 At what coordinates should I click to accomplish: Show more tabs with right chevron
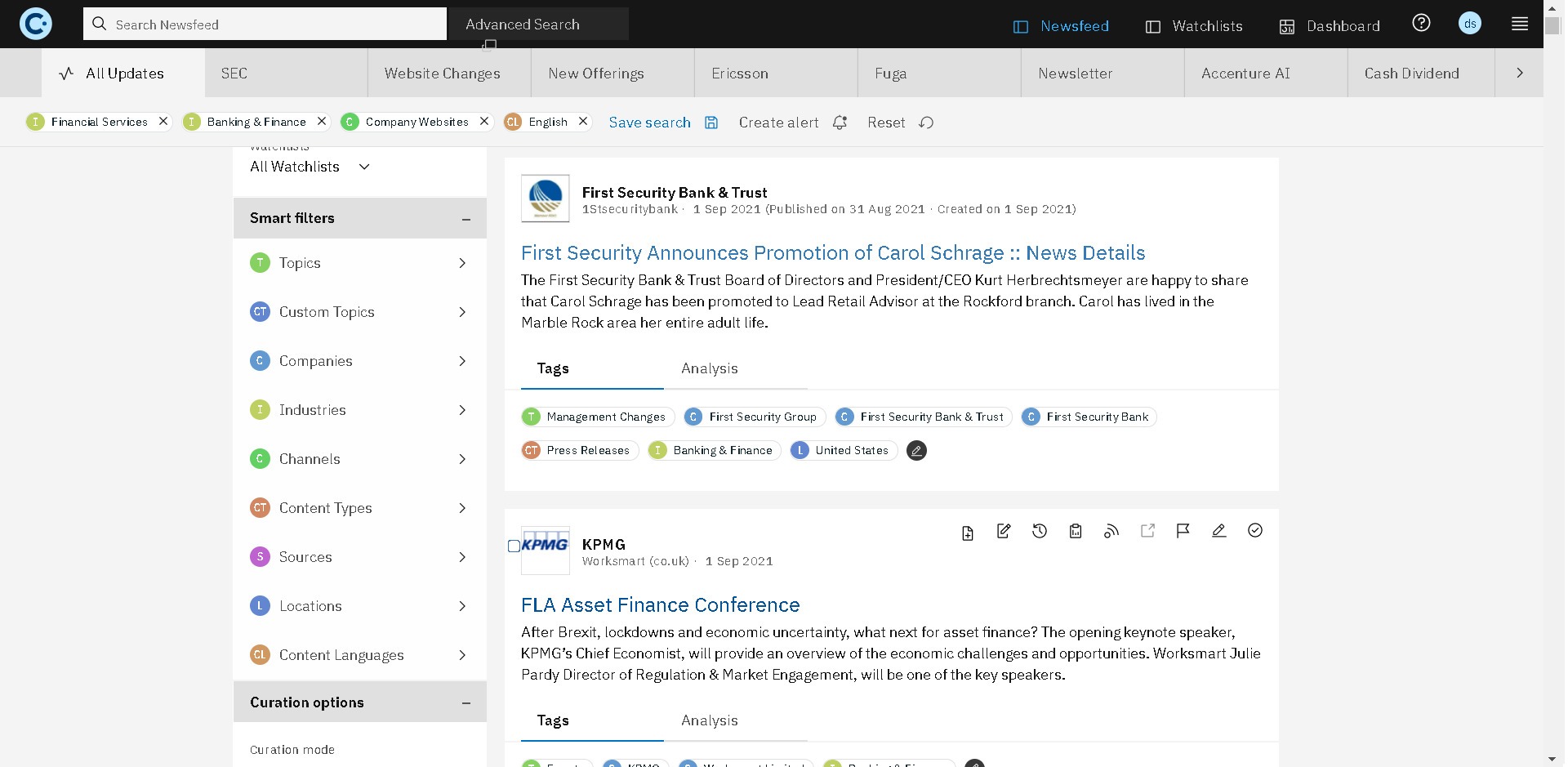[x=1519, y=73]
